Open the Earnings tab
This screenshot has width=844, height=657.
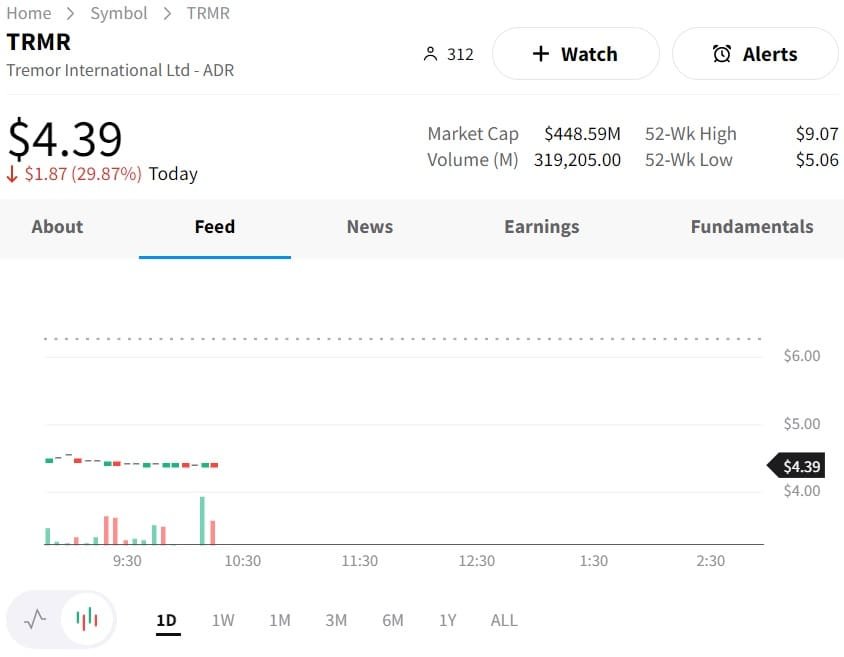(542, 227)
